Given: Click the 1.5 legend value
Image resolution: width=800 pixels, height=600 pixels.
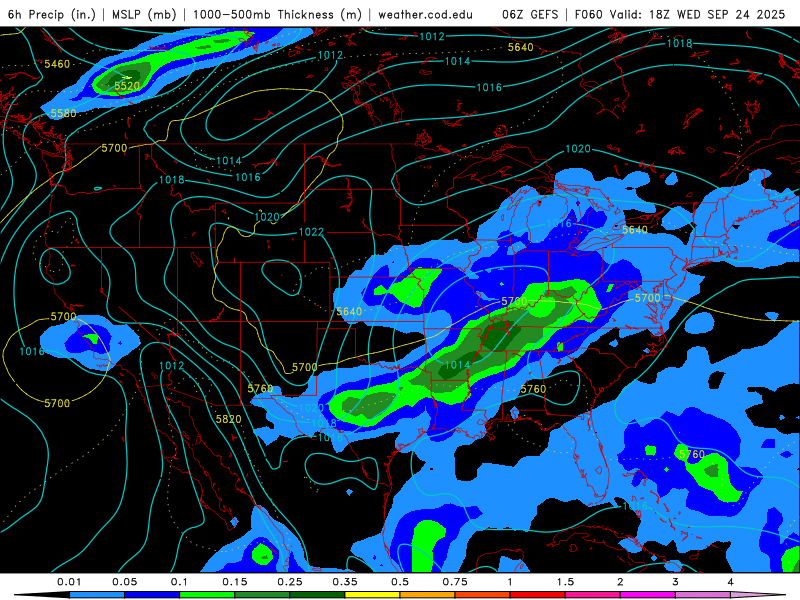Looking at the screenshot, I should click(x=565, y=582).
